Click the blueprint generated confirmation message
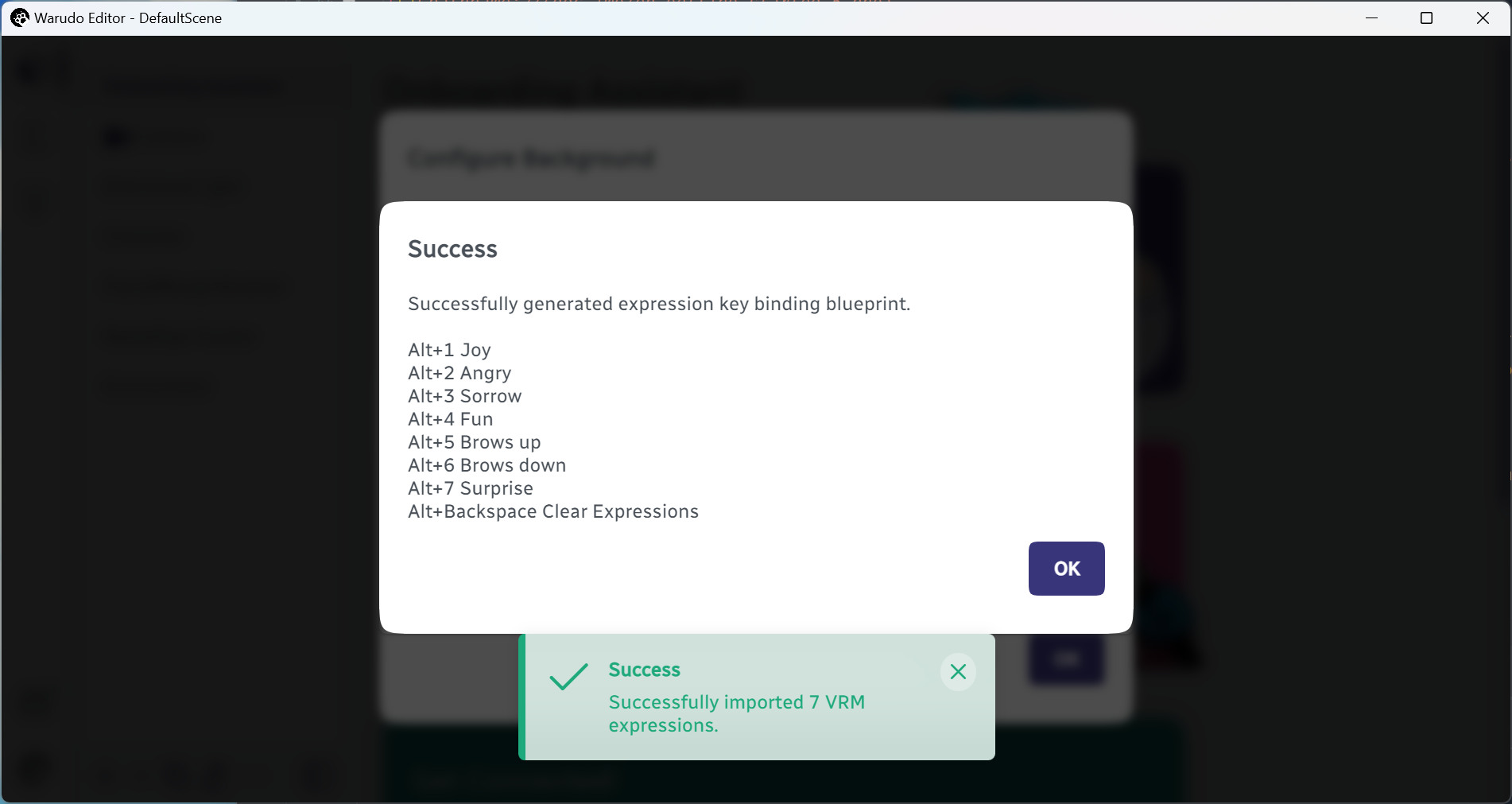 pyautogui.click(x=659, y=304)
